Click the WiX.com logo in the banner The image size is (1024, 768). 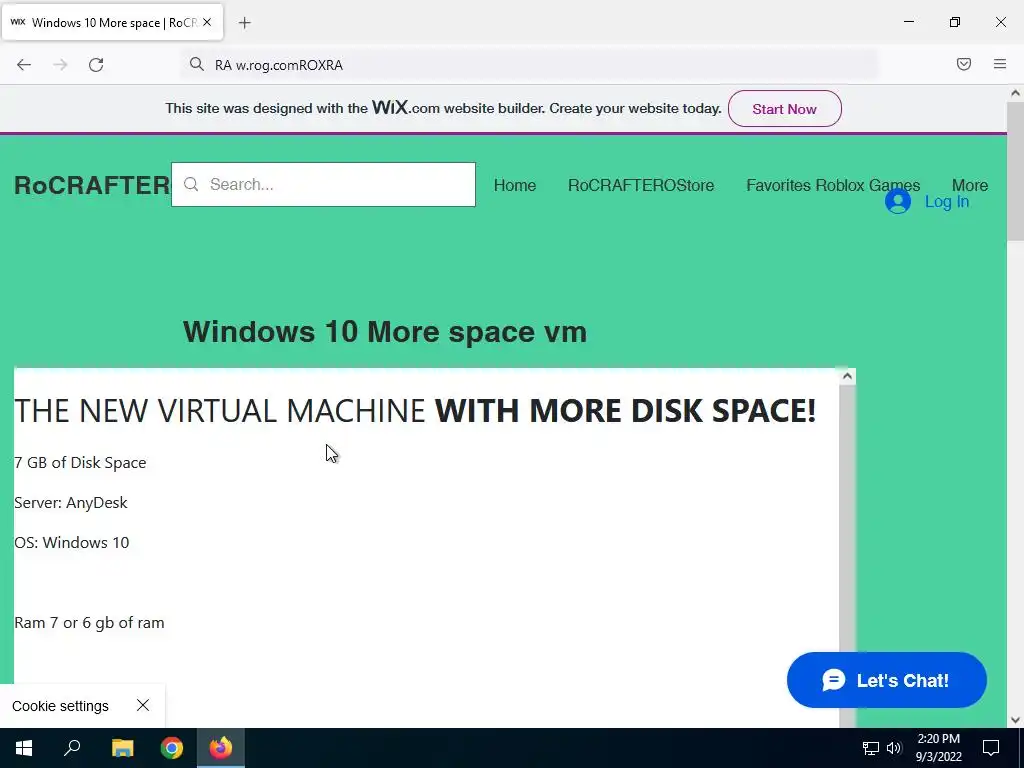[x=406, y=108]
